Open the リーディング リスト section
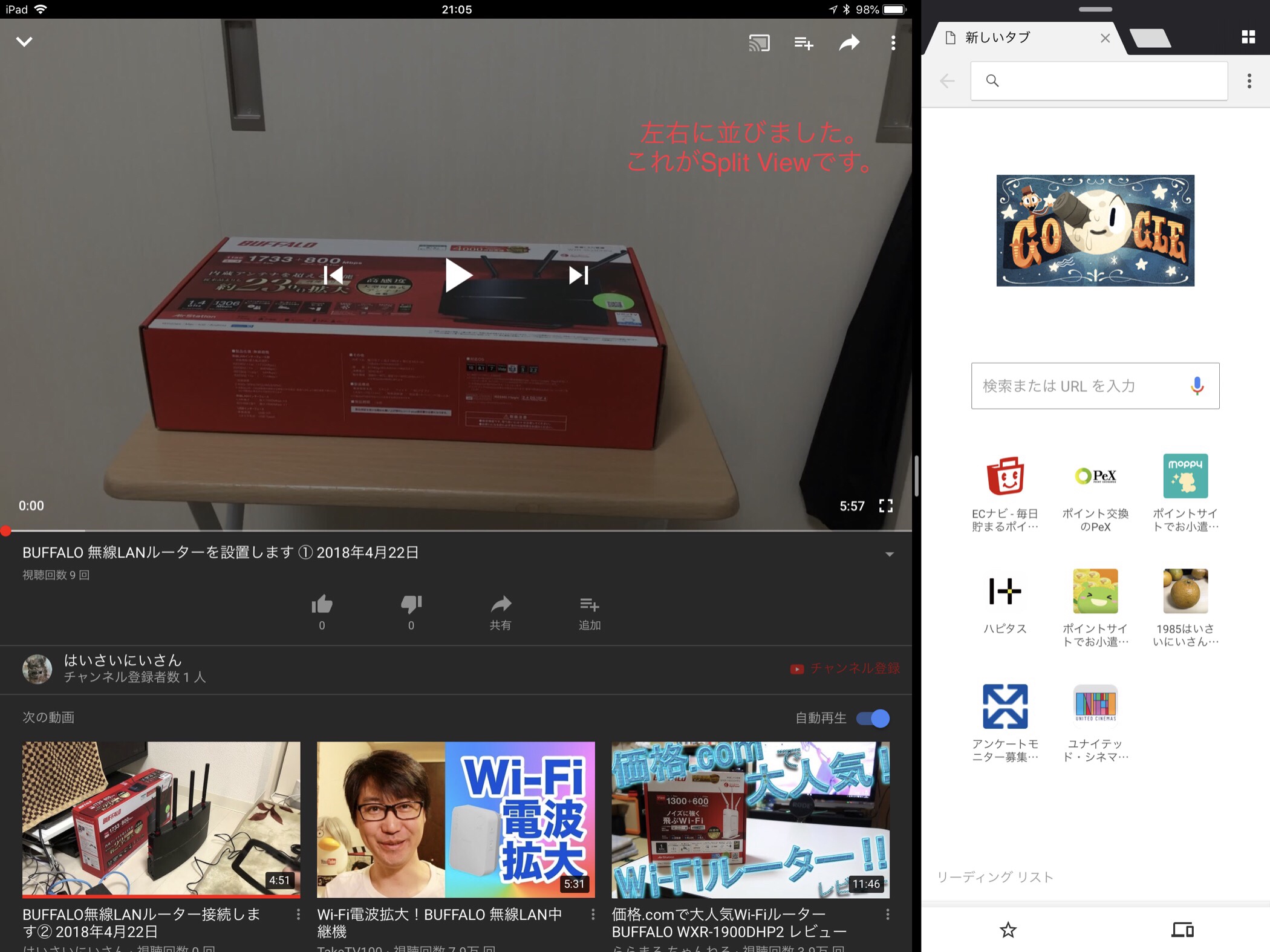The height and width of the screenshot is (952, 1270). (995, 877)
